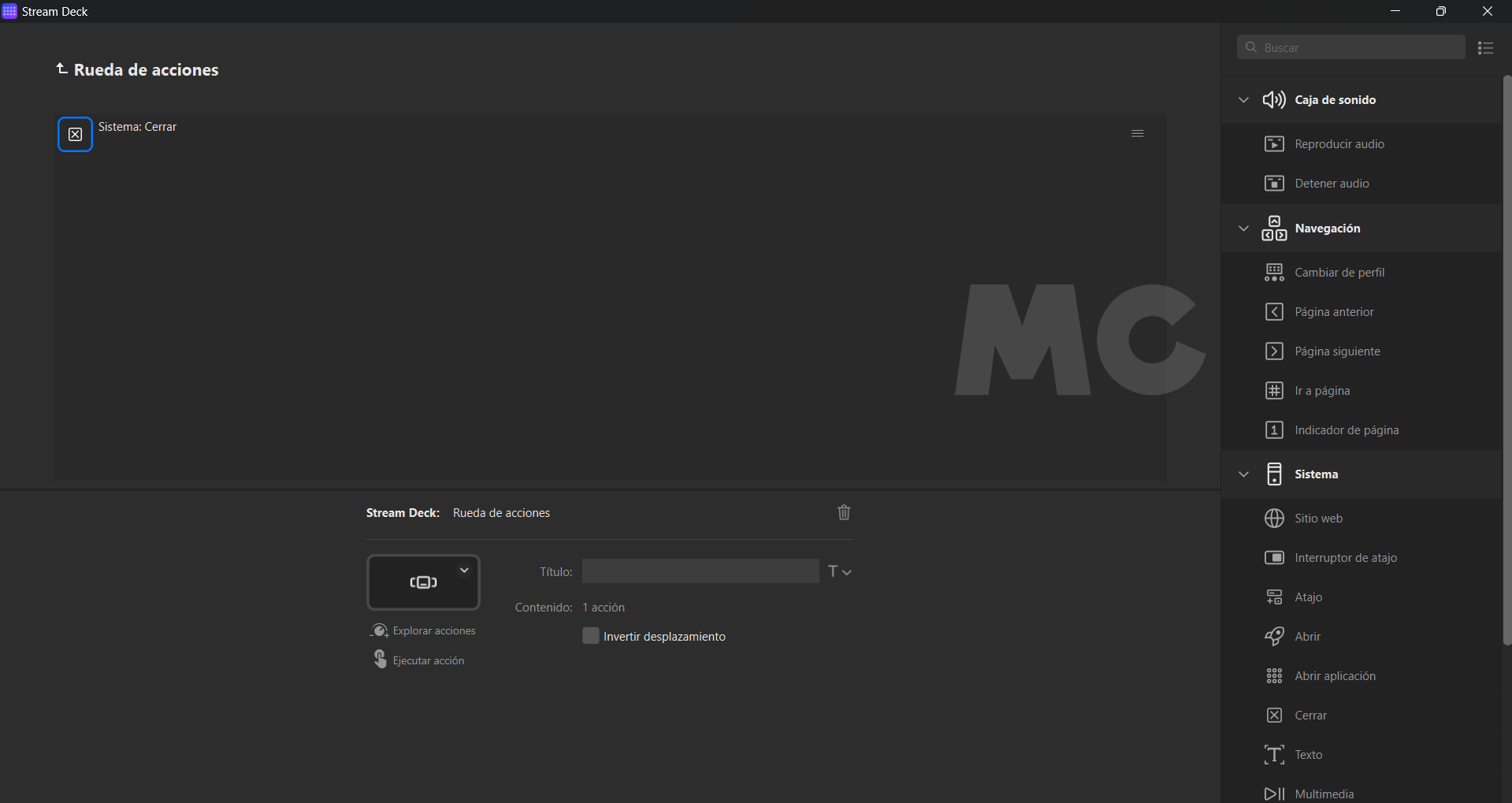This screenshot has width=1512, height=803.
Task: Open the key icon image dropdown
Action: point(464,571)
